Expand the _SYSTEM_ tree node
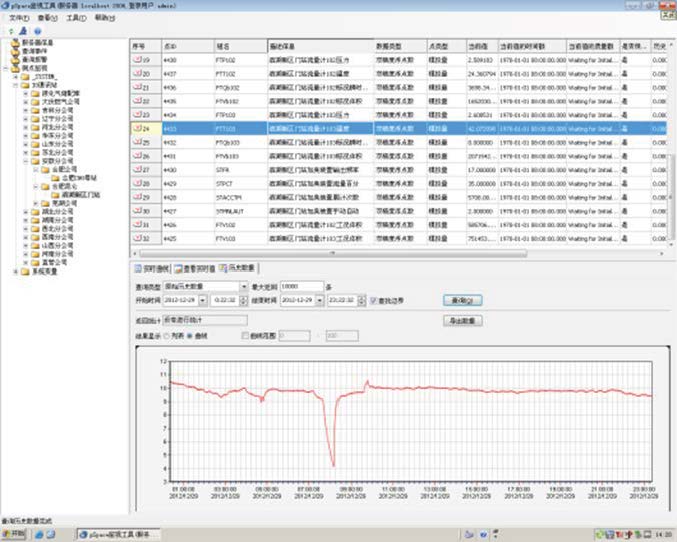 pos(14,75)
